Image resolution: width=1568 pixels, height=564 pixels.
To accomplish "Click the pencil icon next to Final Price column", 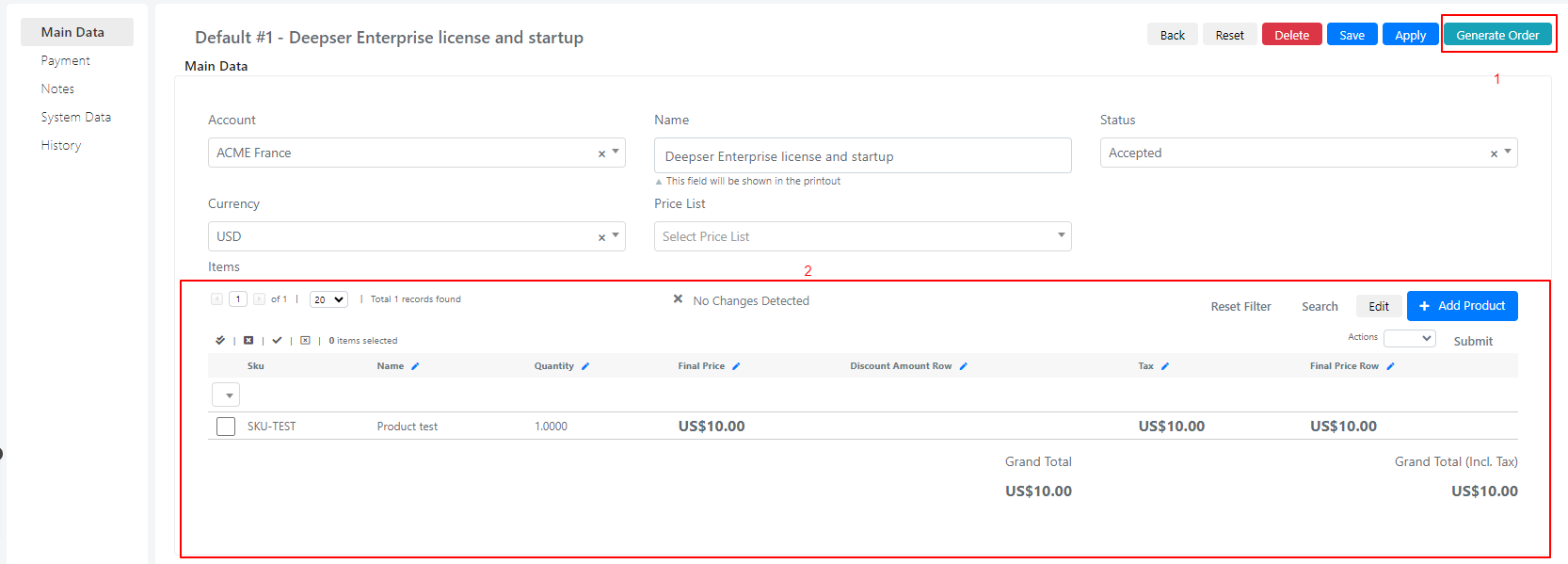I will (x=736, y=366).
